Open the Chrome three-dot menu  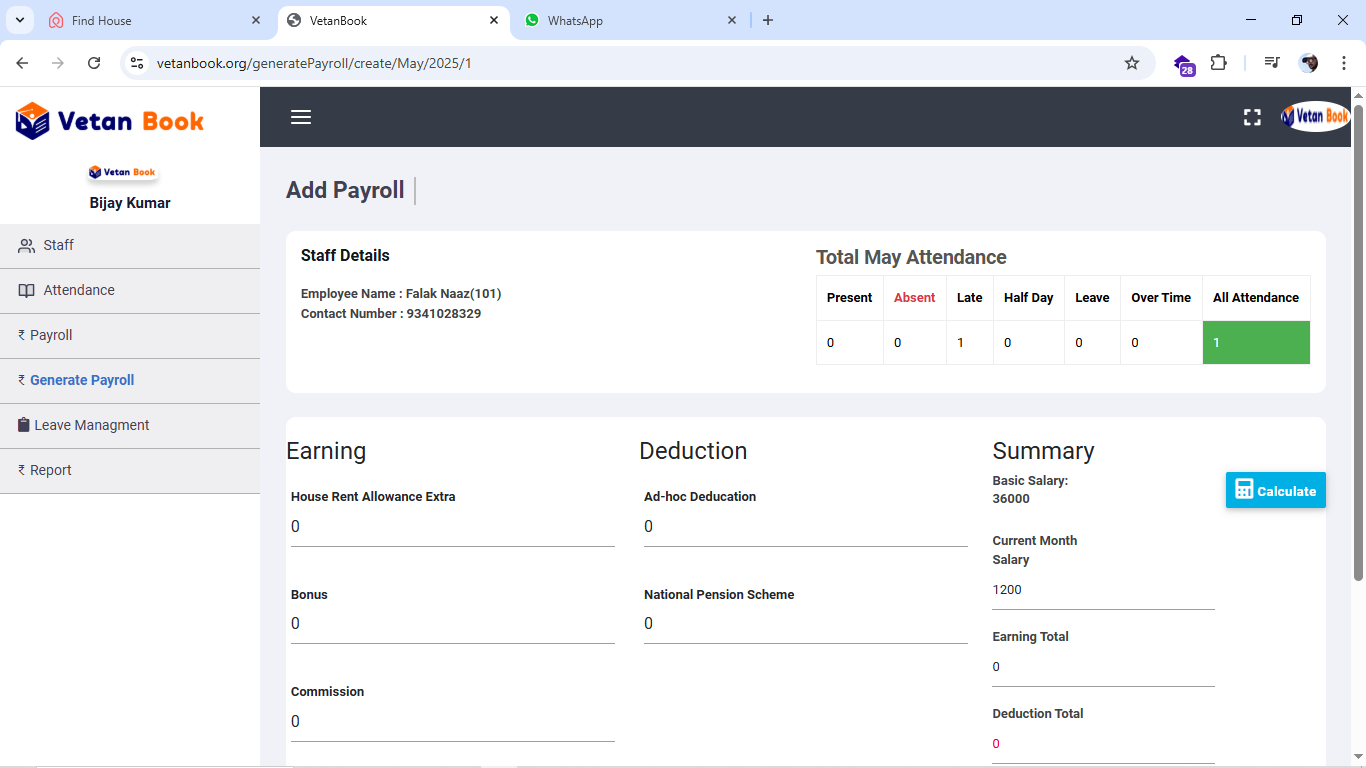1344,63
